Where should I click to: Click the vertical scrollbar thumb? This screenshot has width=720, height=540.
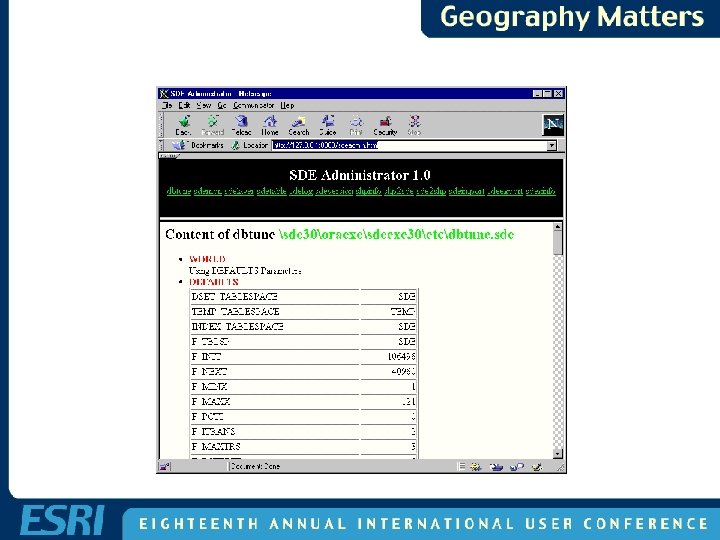(x=557, y=243)
